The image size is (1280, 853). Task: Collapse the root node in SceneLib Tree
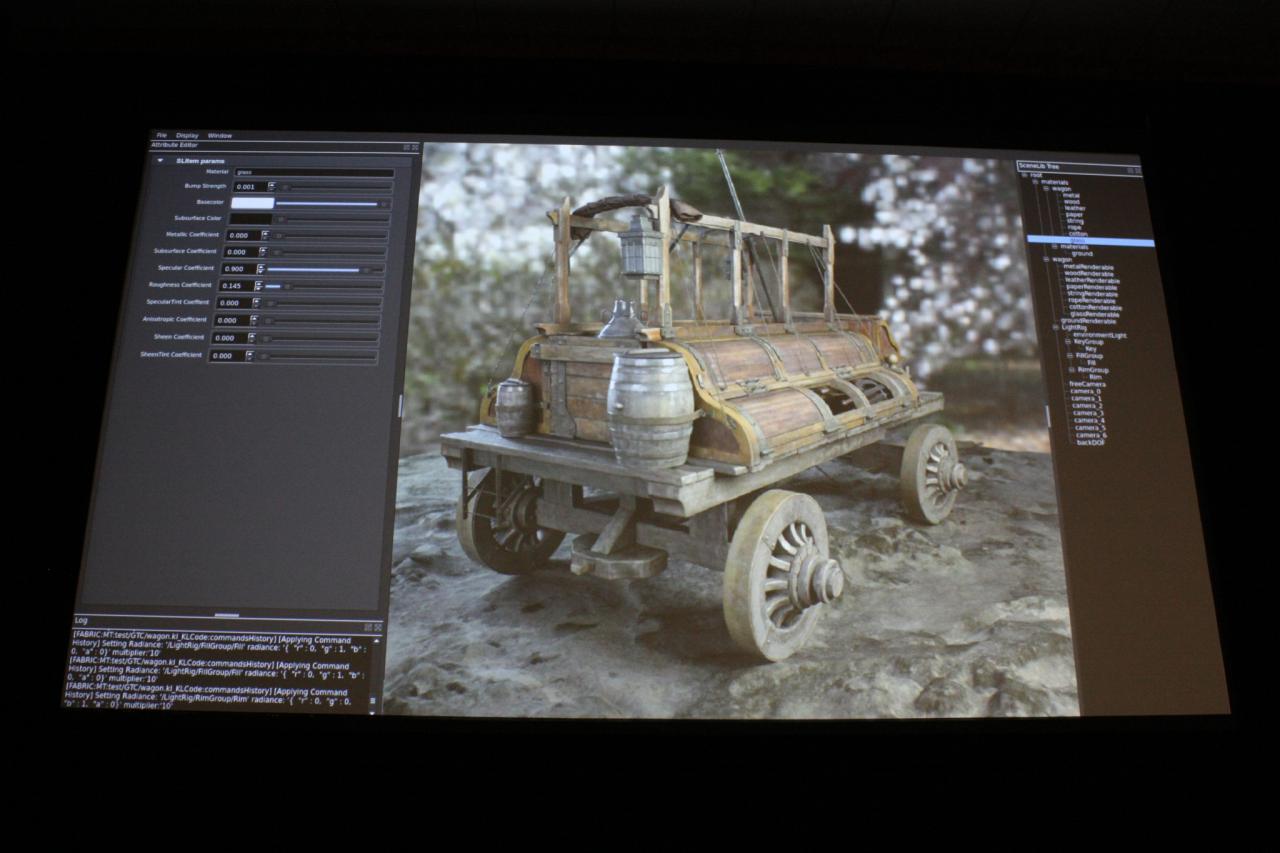click(1024, 175)
